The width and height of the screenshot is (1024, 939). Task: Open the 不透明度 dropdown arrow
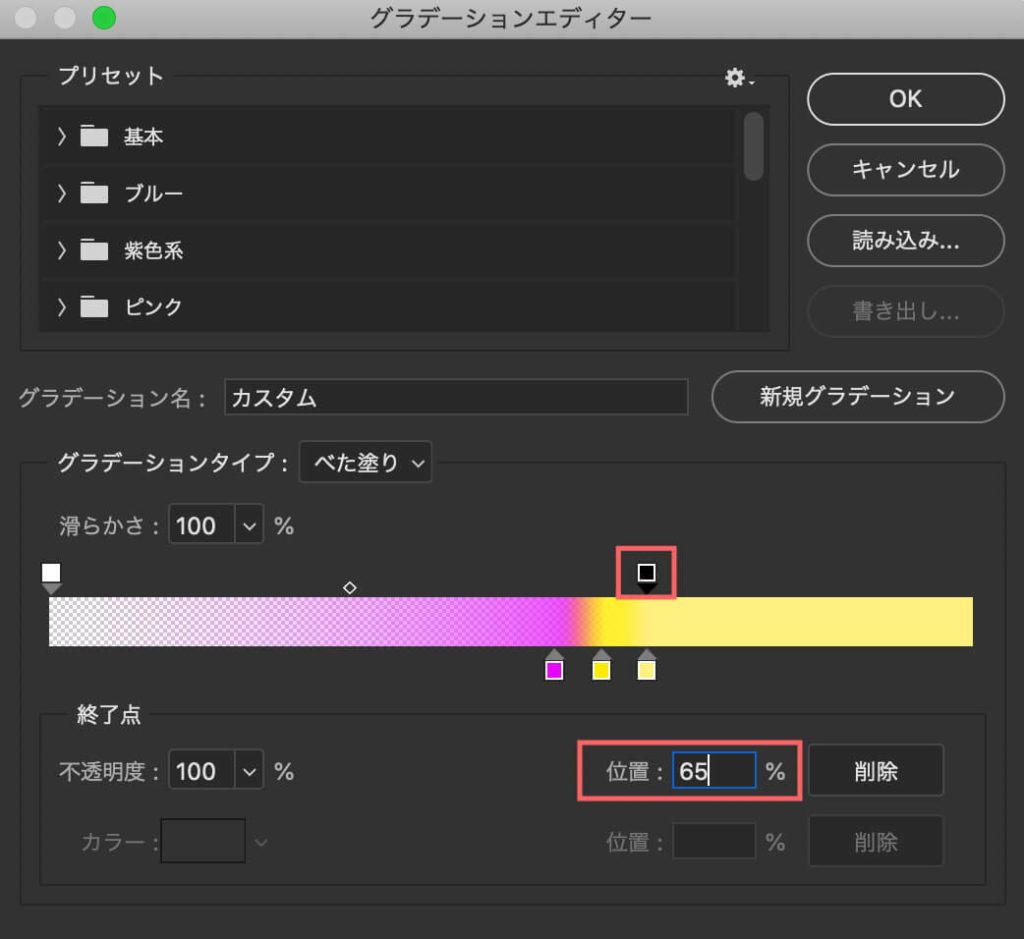pyautogui.click(x=249, y=771)
